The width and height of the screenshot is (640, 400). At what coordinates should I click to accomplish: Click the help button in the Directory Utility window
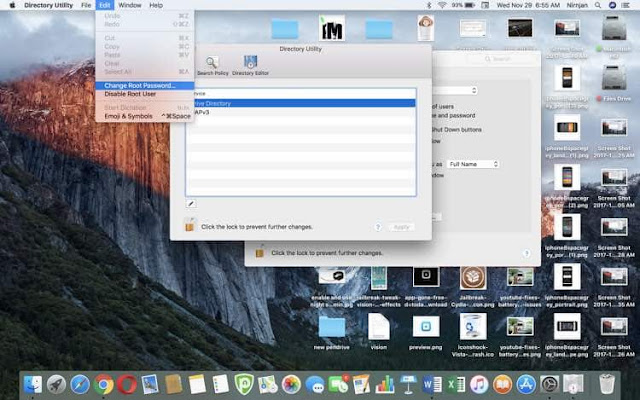click(378, 227)
